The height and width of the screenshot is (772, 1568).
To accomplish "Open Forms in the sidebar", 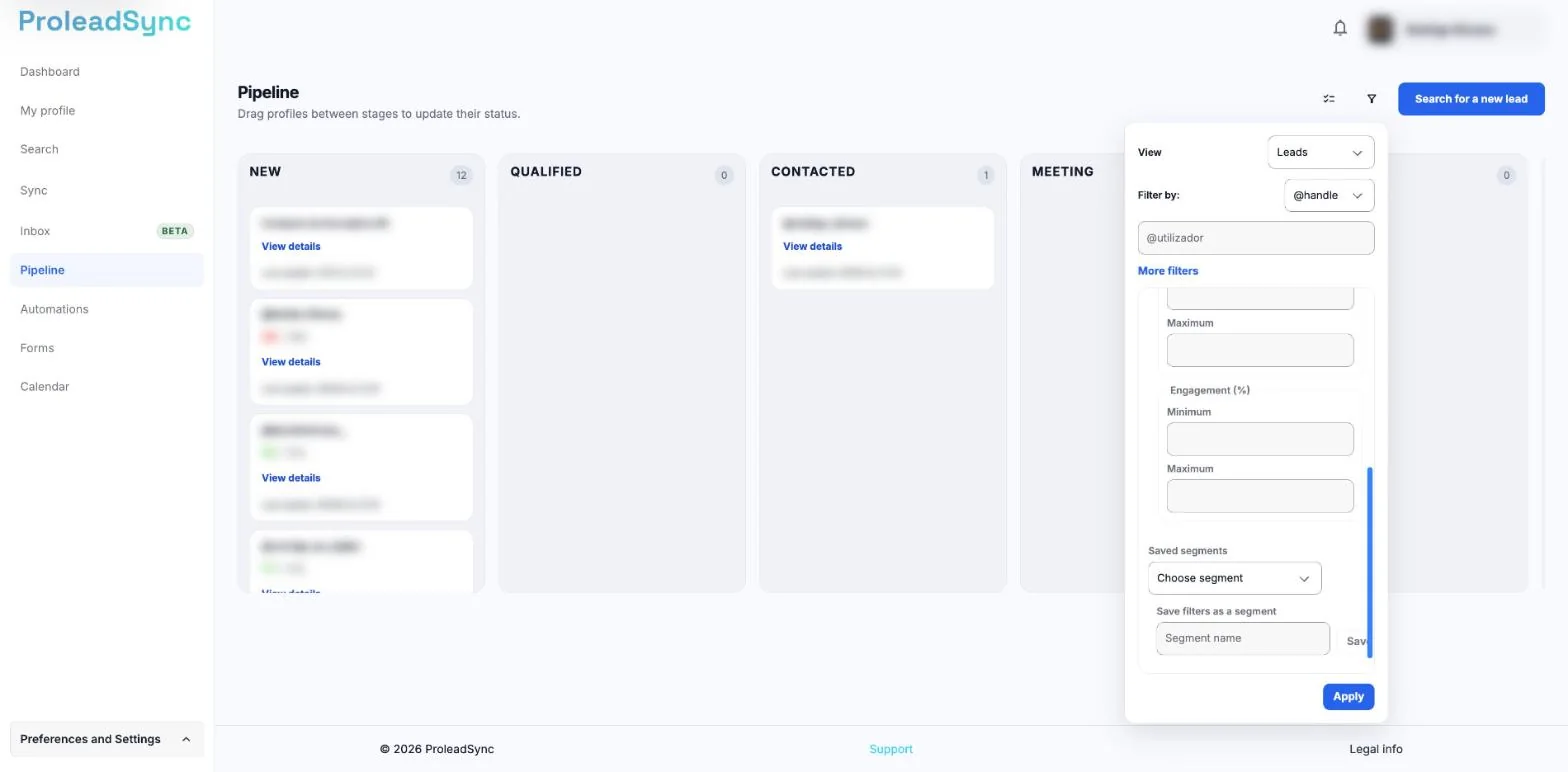I will point(37,348).
